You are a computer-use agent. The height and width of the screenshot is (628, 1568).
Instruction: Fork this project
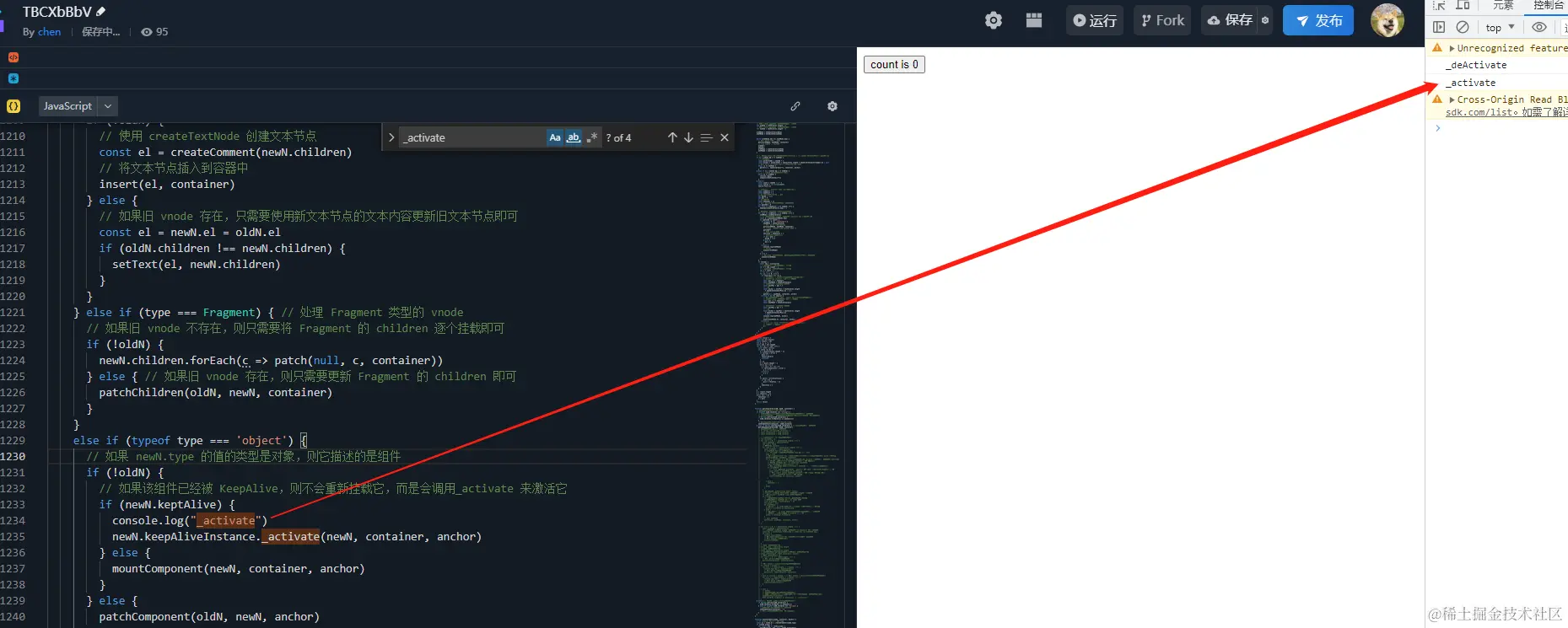tap(1162, 20)
